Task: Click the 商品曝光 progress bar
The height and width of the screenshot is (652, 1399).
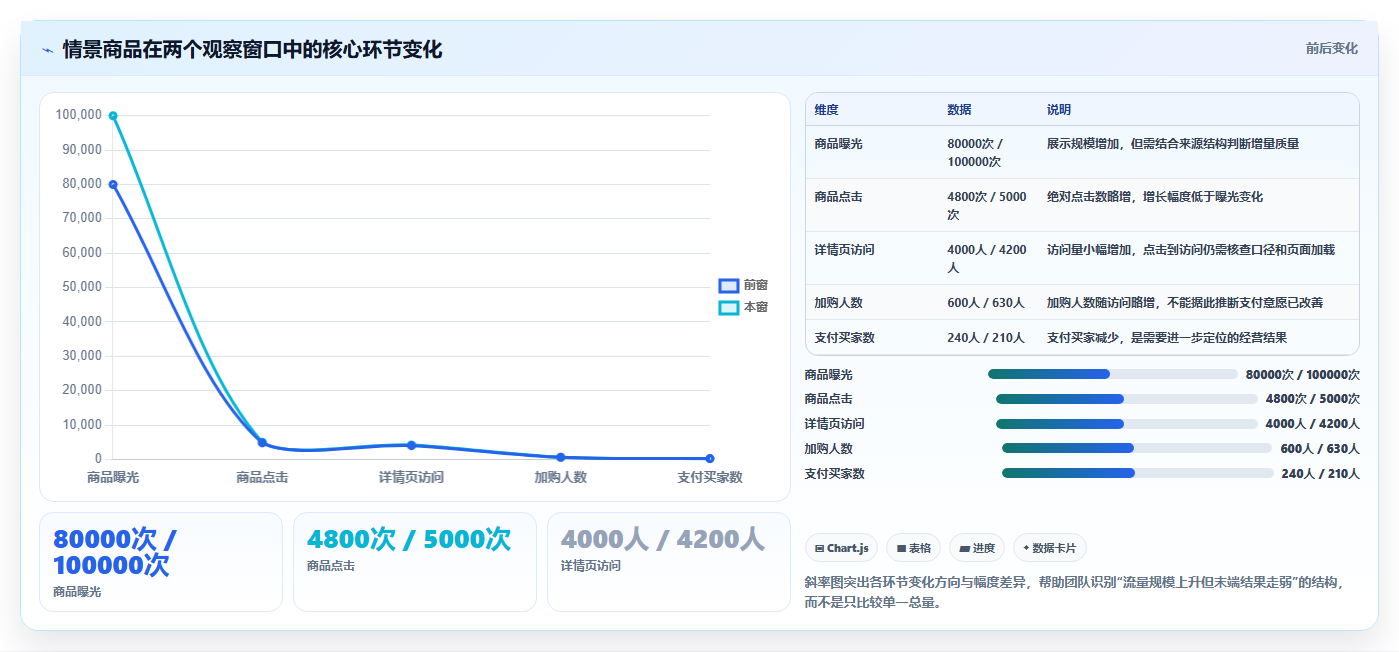Action: [x=1113, y=374]
